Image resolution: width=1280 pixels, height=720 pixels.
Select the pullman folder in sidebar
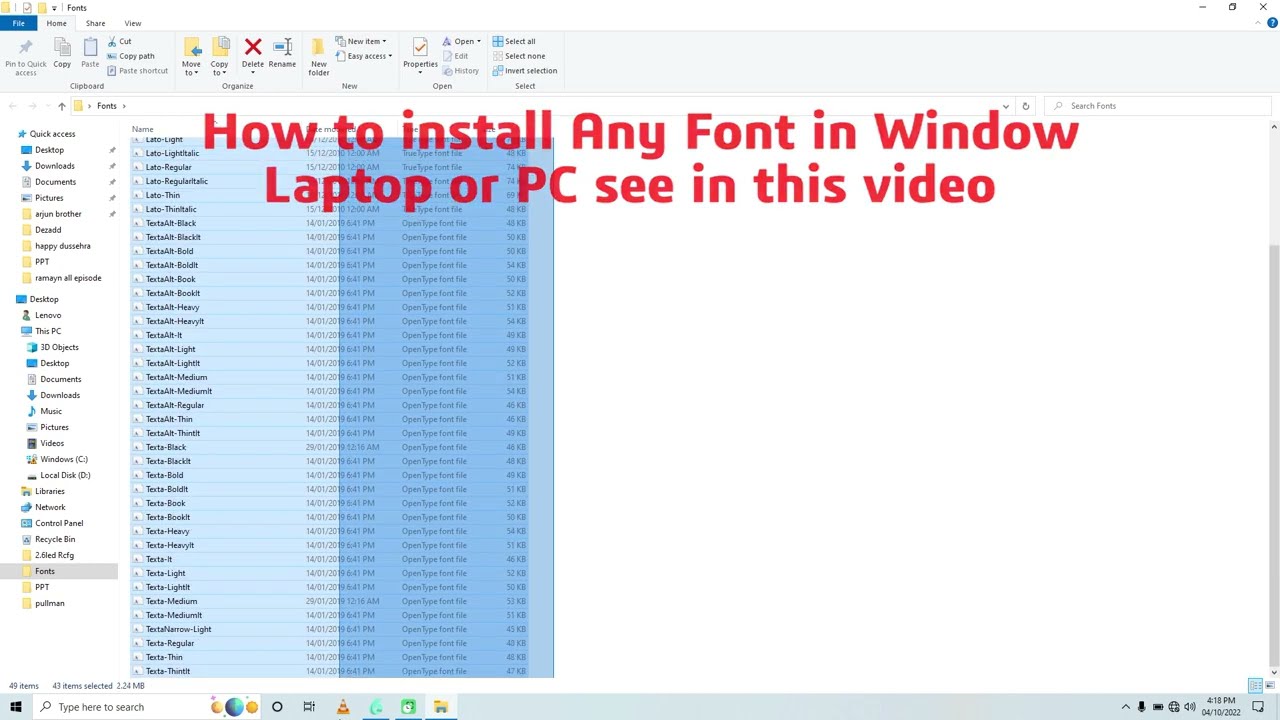point(49,603)
